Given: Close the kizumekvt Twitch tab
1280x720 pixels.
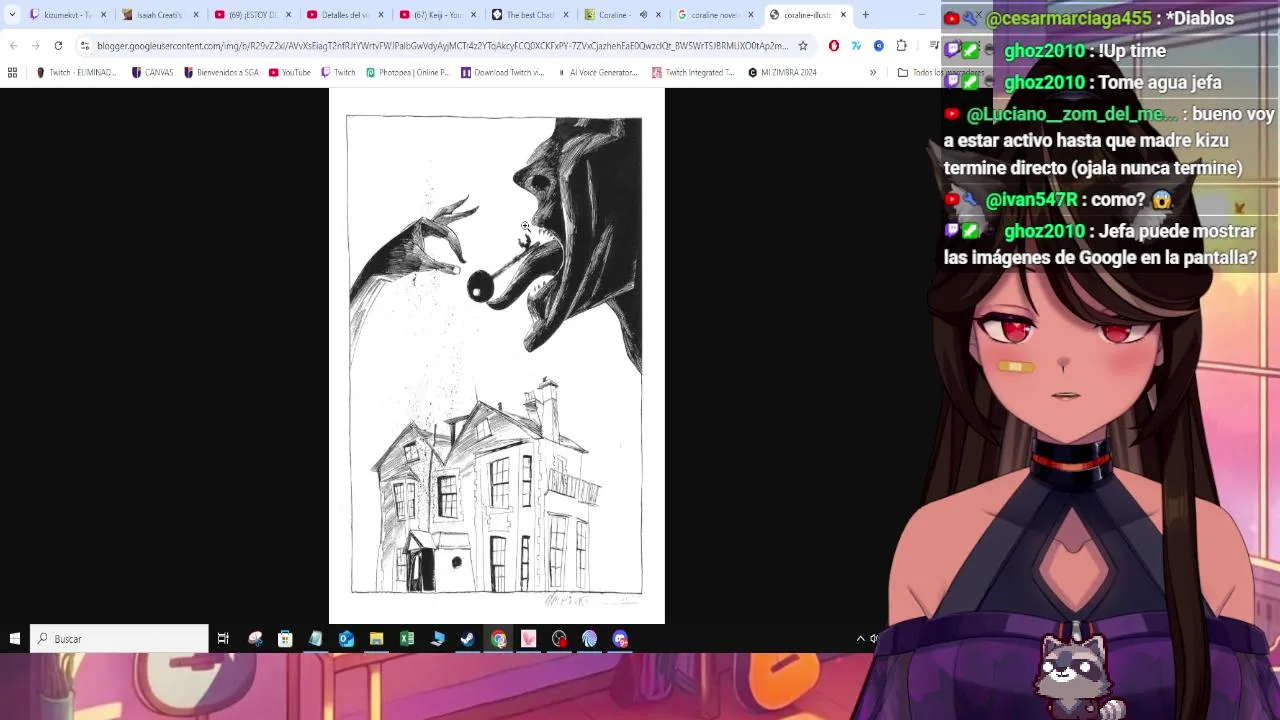Looking at the screenshot, I should click(x=103, y=15).
